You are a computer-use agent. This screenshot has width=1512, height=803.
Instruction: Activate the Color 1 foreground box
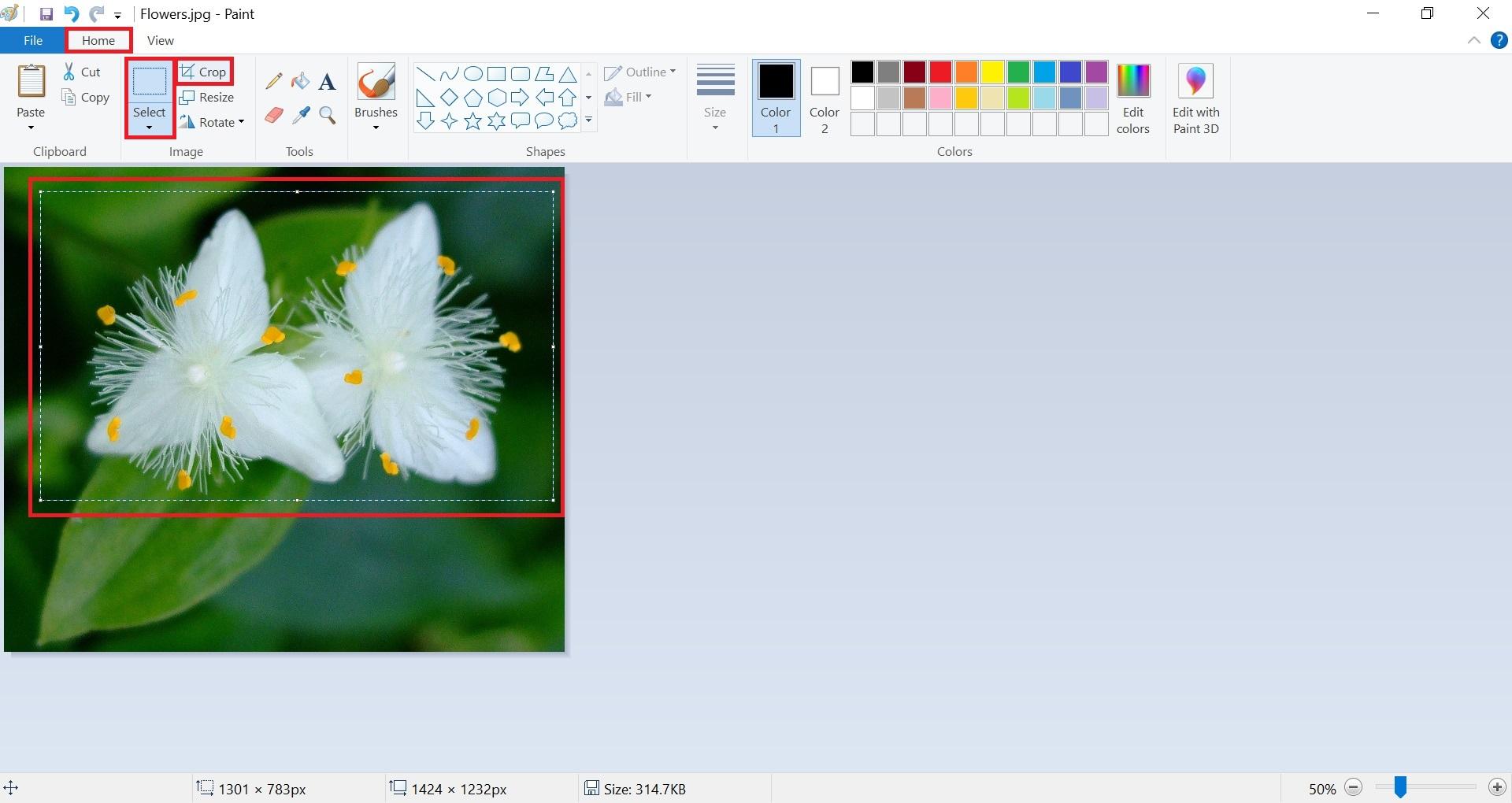coord(776,98)
